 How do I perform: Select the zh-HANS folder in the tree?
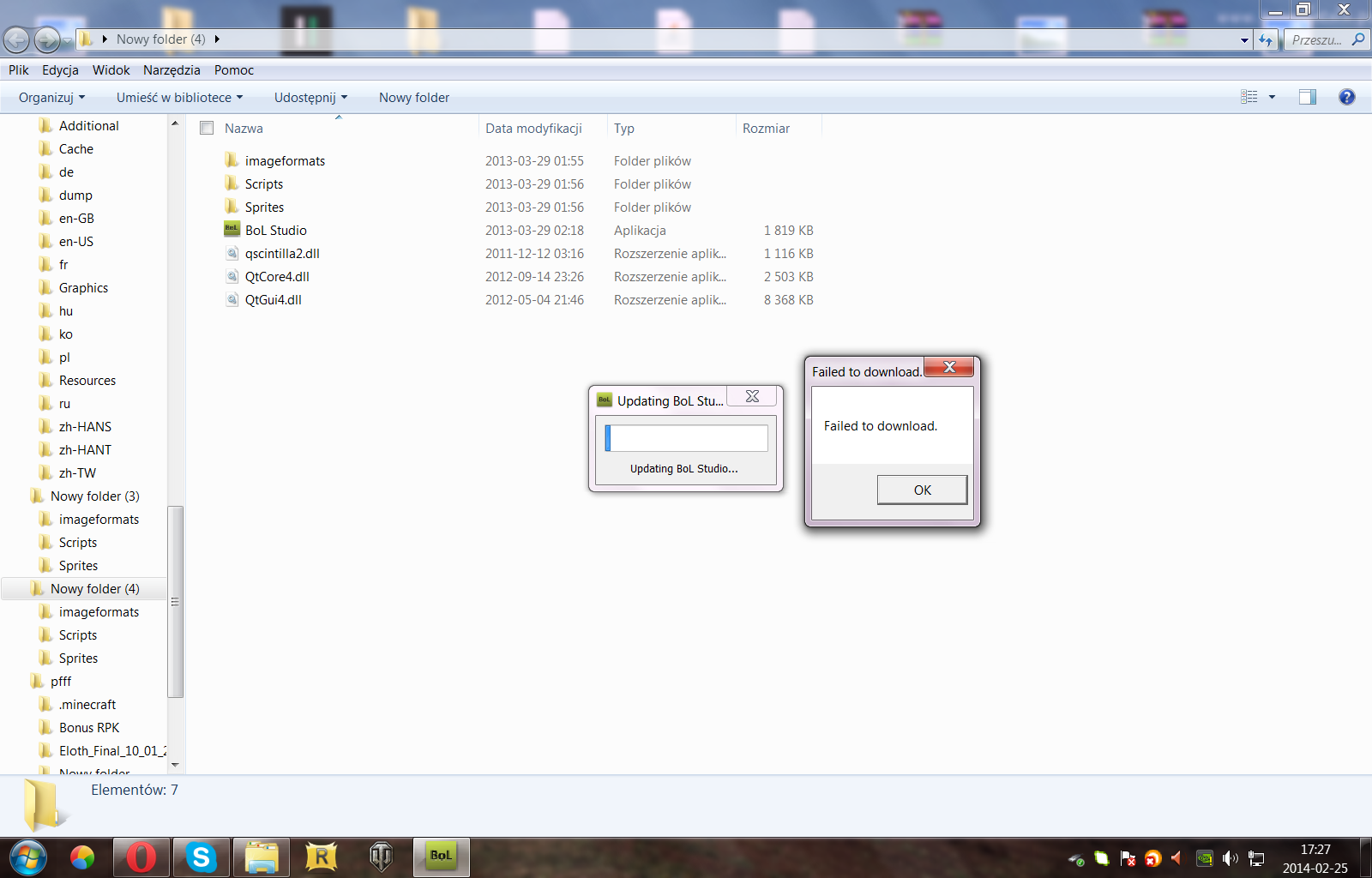tap(85, 427)
